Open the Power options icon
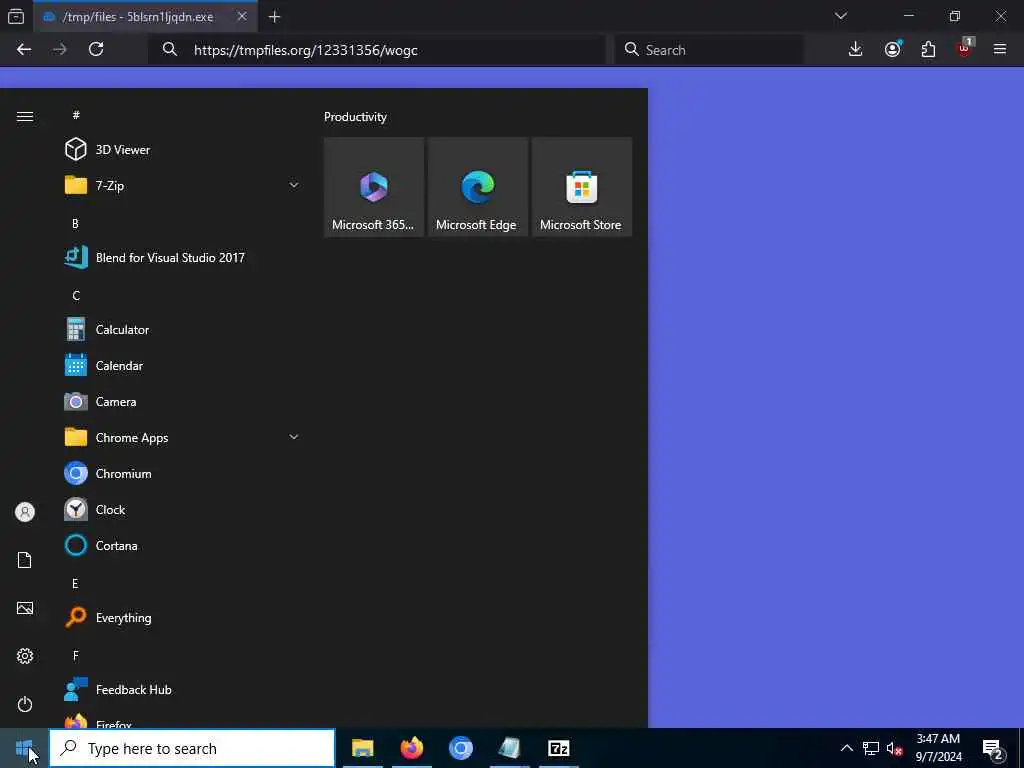 pyautogui.click(x=25, y=704)
